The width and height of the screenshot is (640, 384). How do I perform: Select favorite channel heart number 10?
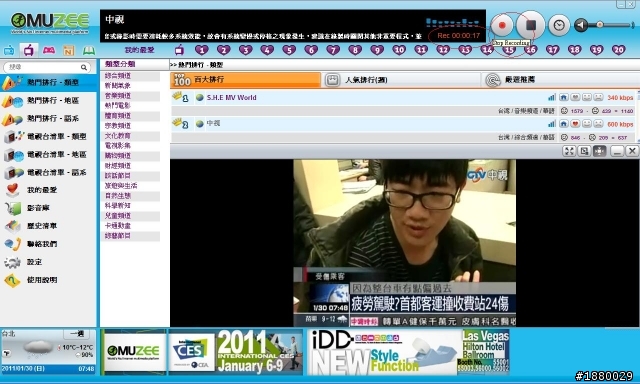coord(399,50)
